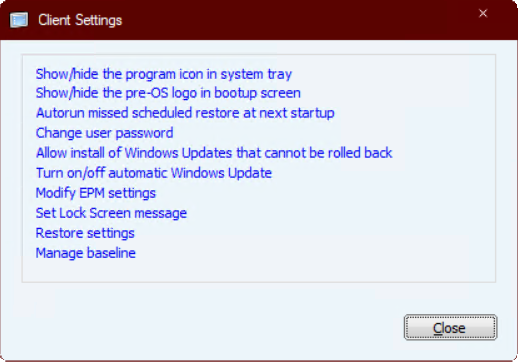This screenshot has width=518, height=362.
Task: Open the 'Modify EPM settings' link
Action: pyautogui.click(x=96, y=193)
